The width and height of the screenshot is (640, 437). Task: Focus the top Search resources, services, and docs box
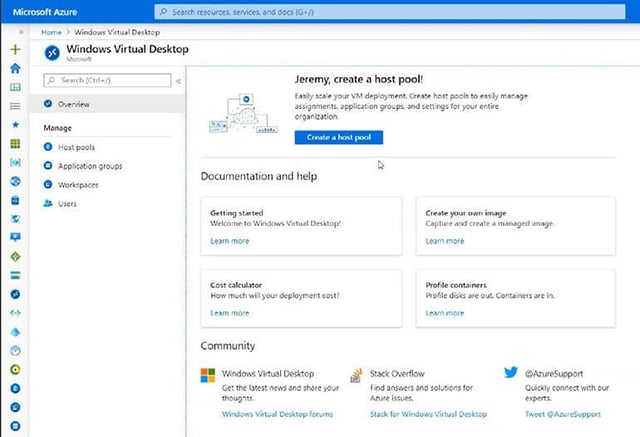[x=390, y=12]
